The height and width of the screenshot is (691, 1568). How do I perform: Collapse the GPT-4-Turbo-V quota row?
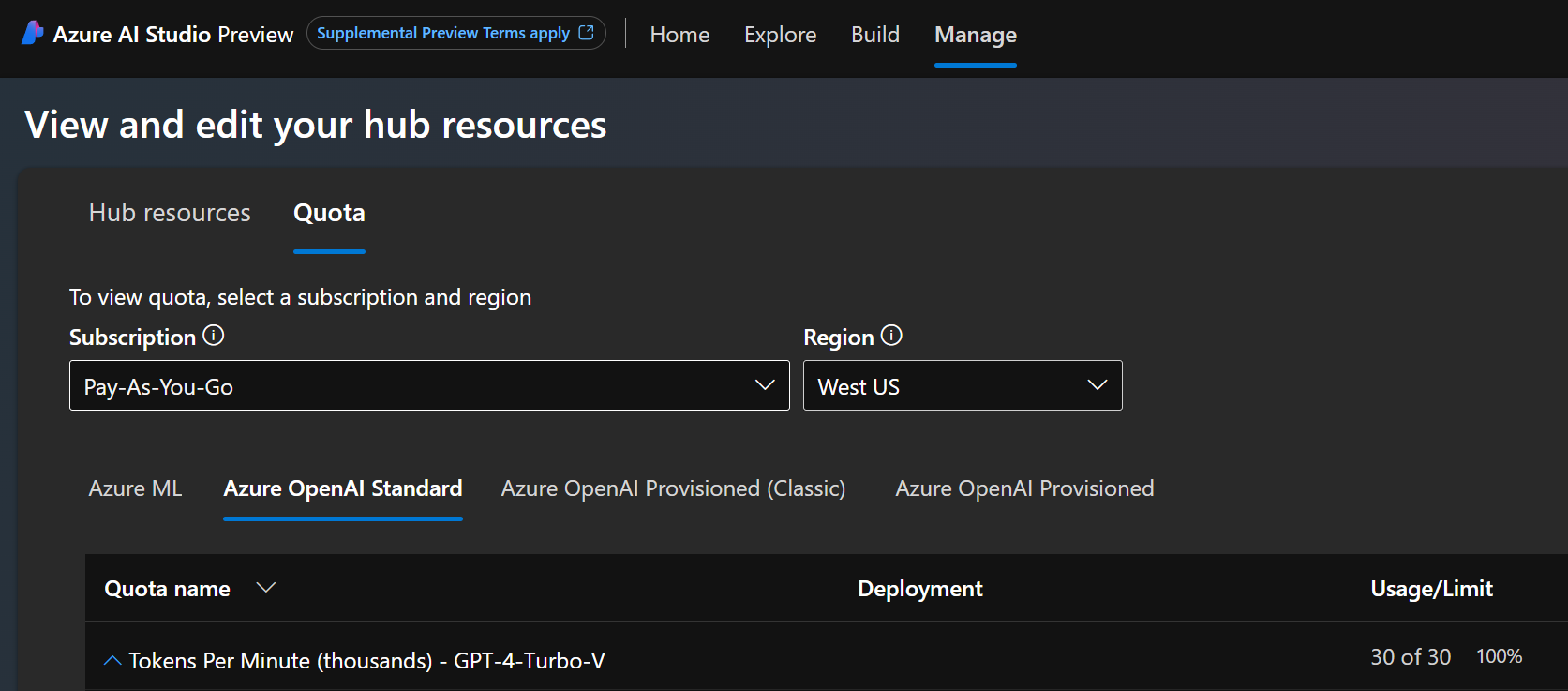[112, 661]
